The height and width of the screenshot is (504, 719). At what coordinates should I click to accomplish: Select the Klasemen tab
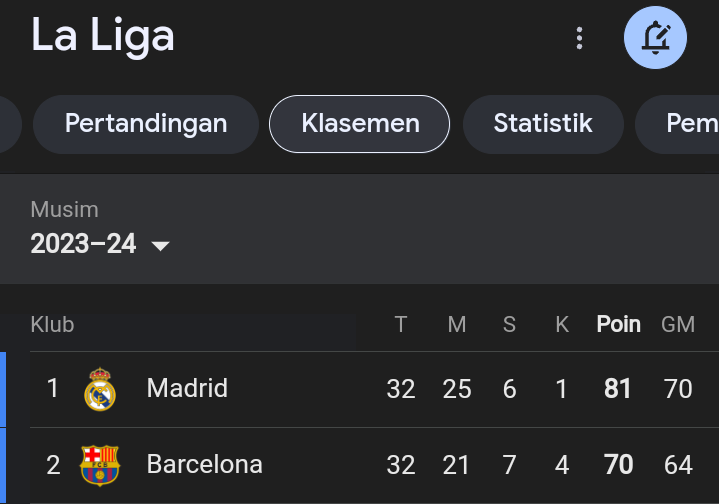(360, 124)
